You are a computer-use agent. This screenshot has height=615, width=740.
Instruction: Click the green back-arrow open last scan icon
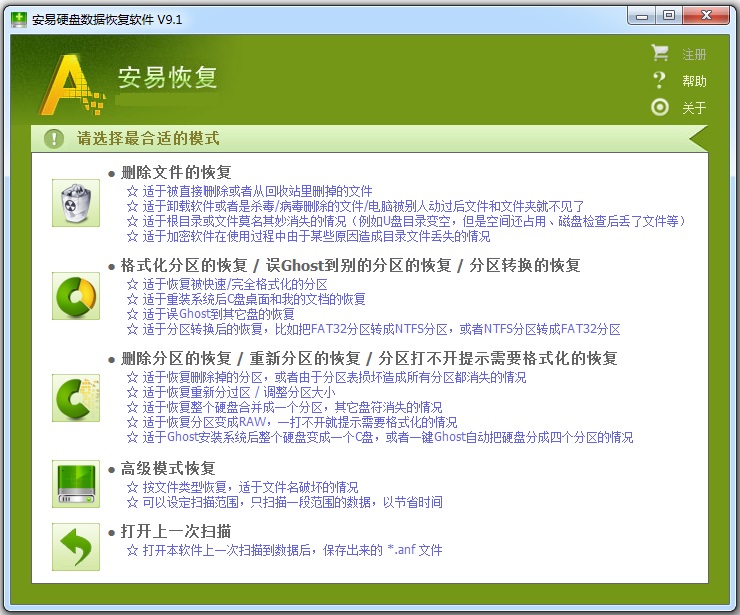point(76,547)
